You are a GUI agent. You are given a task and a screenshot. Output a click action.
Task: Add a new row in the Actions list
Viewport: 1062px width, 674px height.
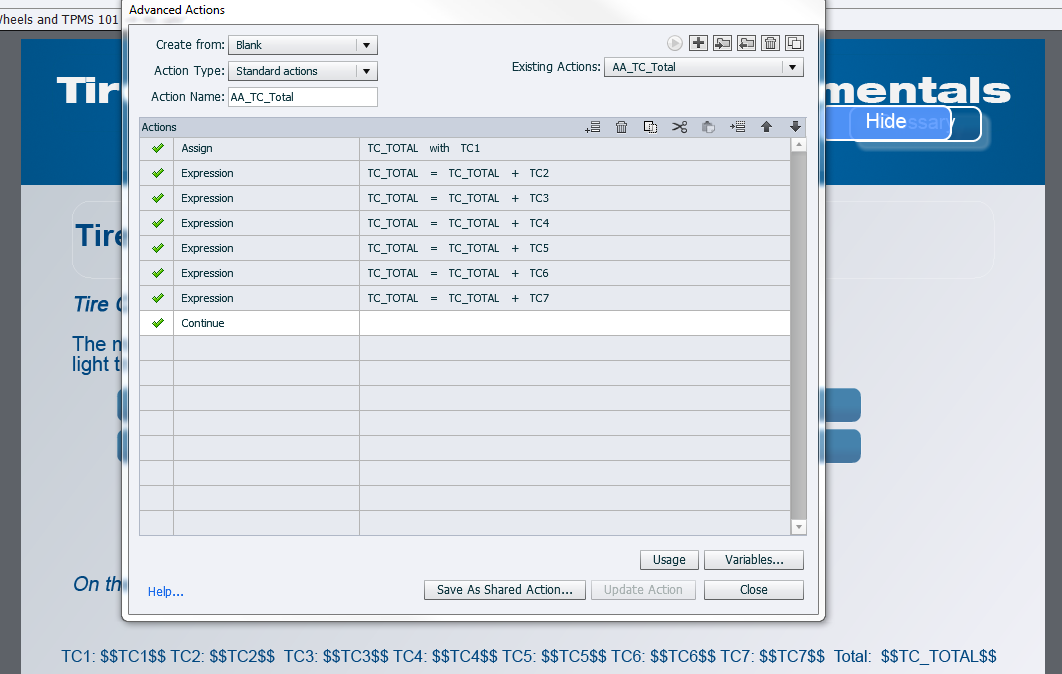pos(593,127)
